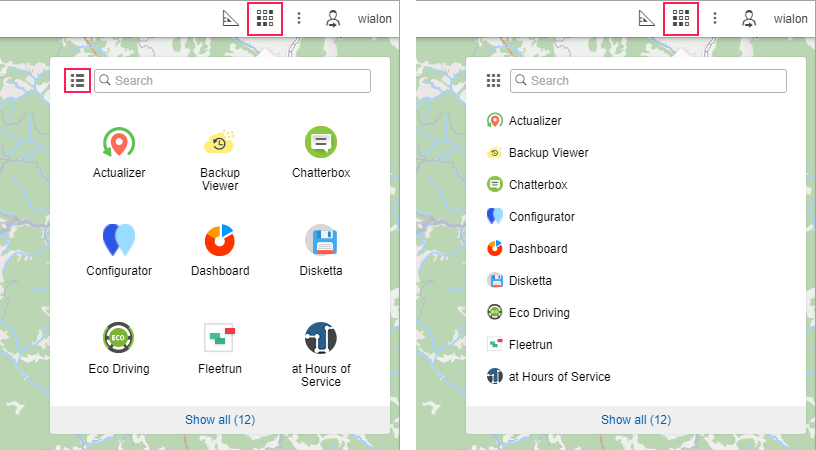Click the small Hours of Service list icon
Image resolution: width=816 pixels, height=450 pixels.
[x=495, y=376]
